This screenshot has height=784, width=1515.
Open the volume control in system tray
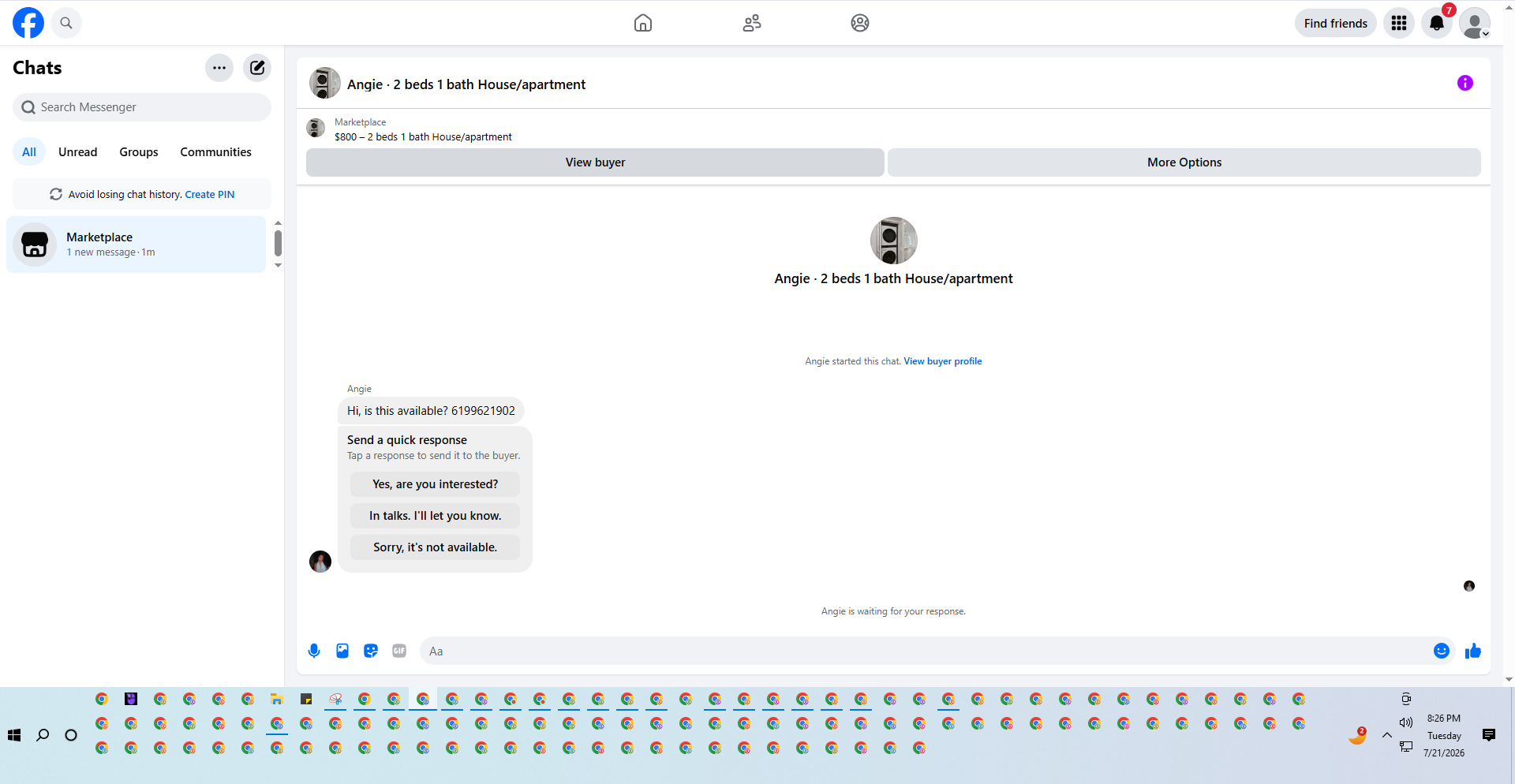click(1406, 722)
